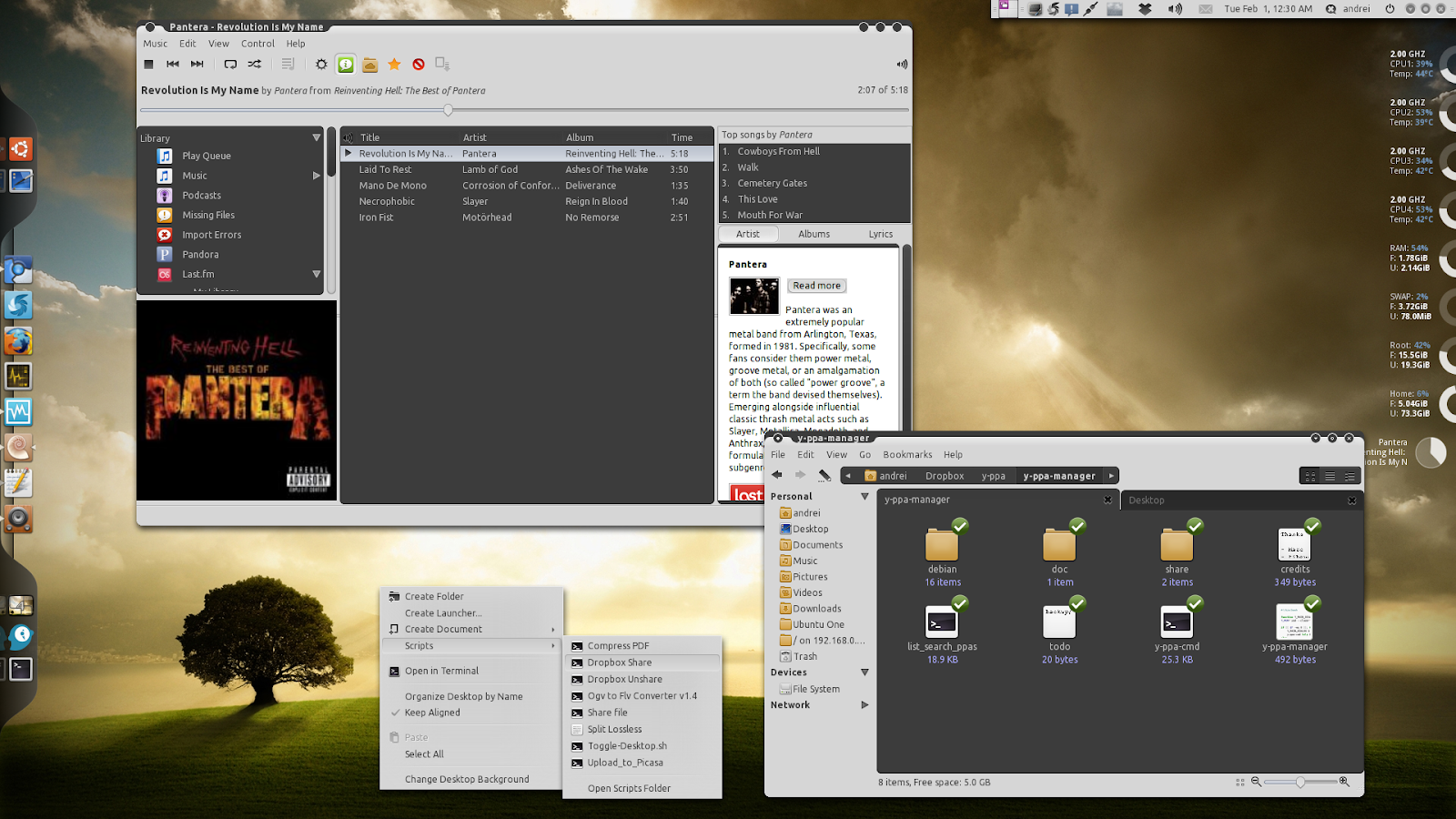
Task: Click the Dropbox path bar button
Action: pyautogui.click(x=945, y=476)
